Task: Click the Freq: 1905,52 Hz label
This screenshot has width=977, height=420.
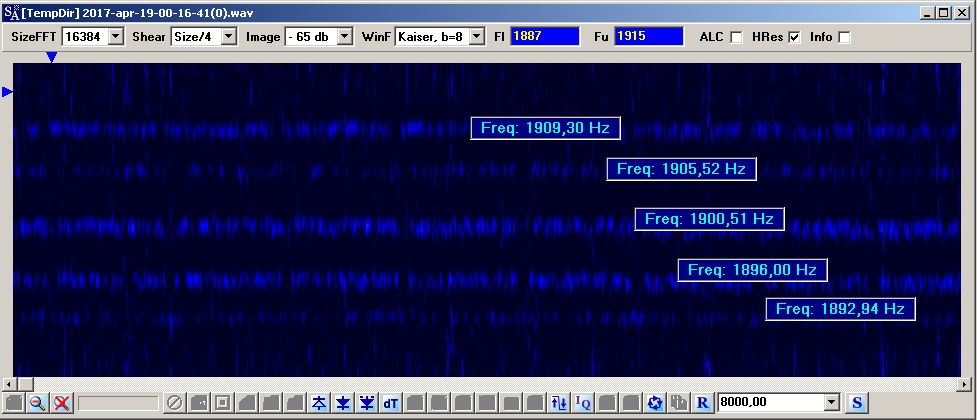Action: tap(681, 169)
